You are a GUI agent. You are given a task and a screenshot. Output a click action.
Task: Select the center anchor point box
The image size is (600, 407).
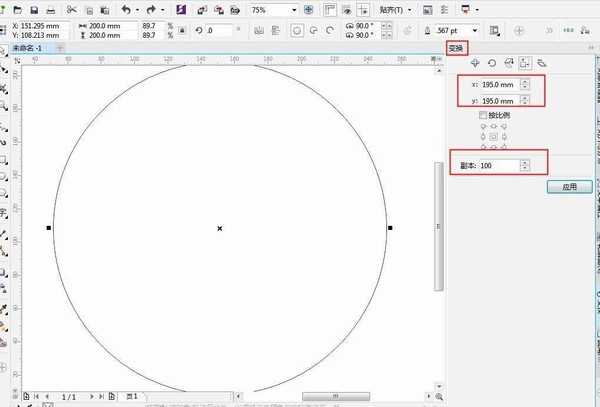pos(494,136)
